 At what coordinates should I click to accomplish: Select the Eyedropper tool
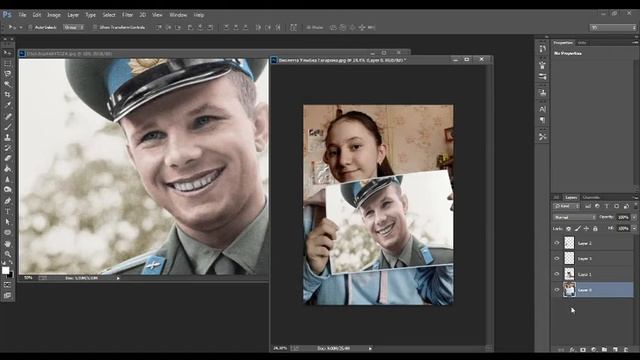point(7,105)
